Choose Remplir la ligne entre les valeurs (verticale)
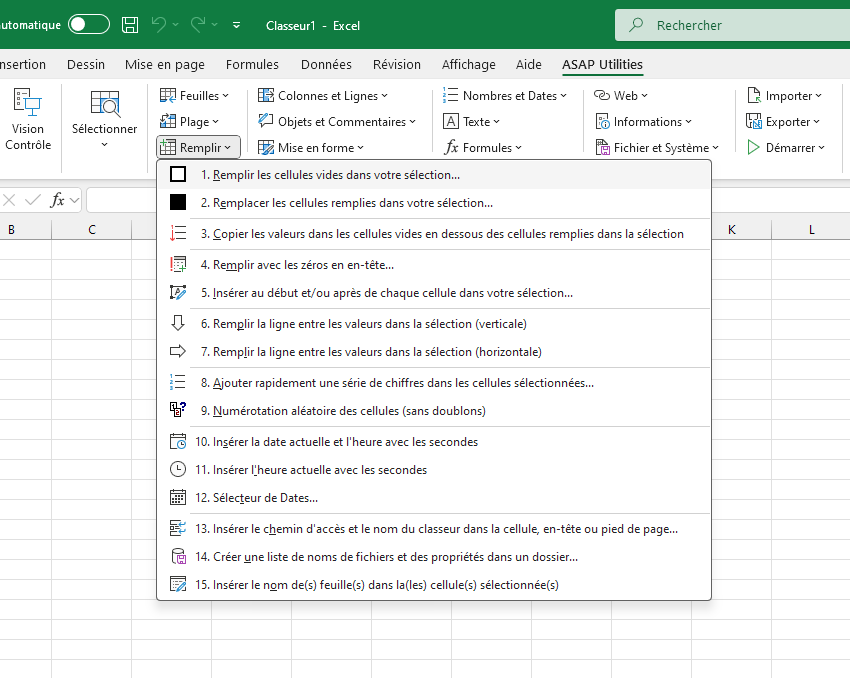The width and height of the screenshot is (850, 678). click(434, 324)
